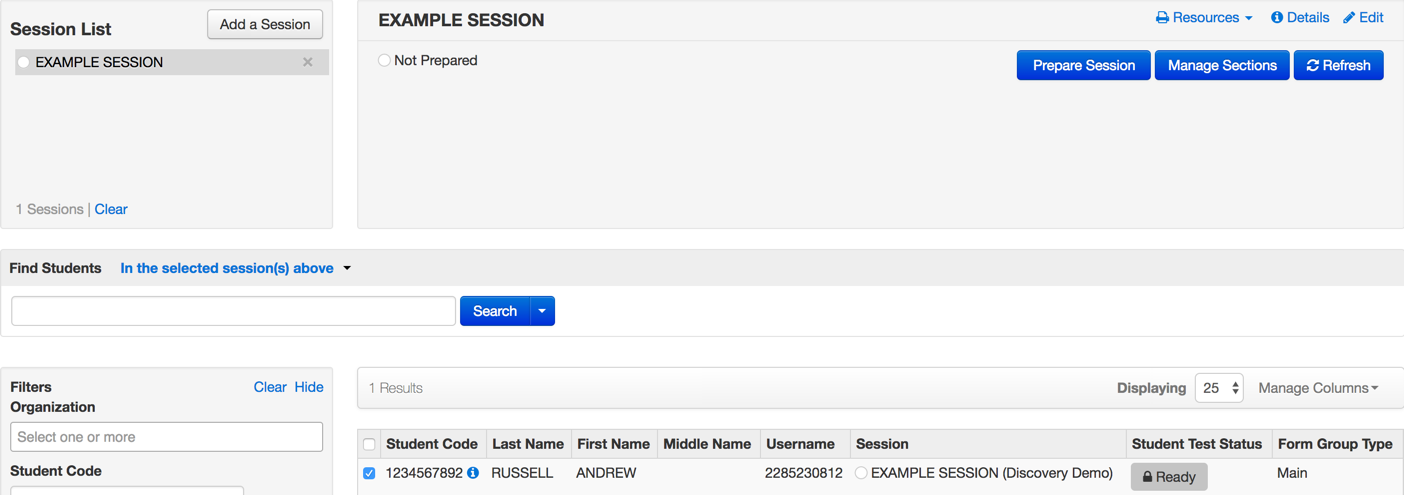Image resolution: width=1404 pixels, height=495 pixels.
Task: Uncheck the checkbox for student RUSSELL
Action: point(369,473)
